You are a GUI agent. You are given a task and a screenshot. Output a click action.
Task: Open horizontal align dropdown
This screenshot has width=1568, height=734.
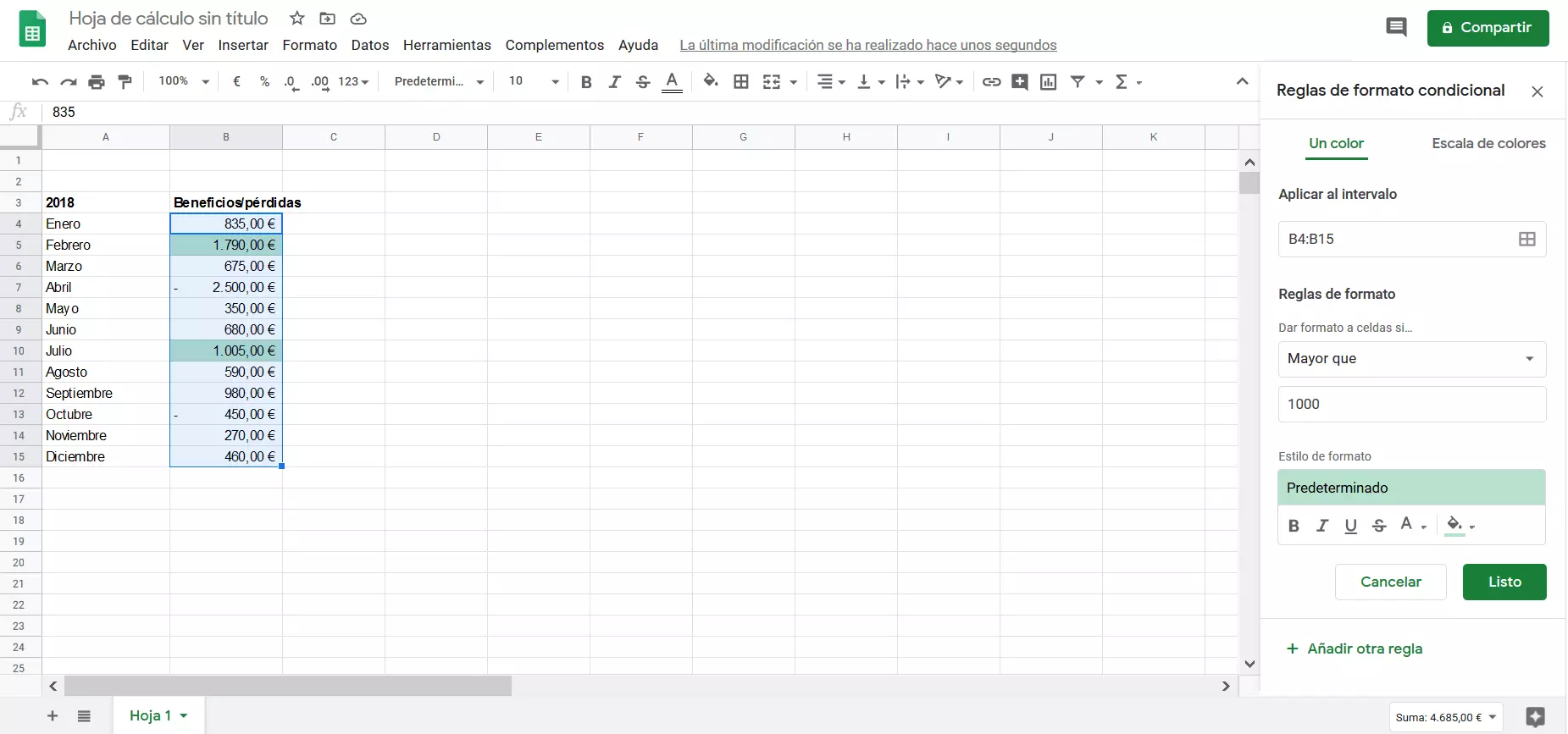pyautogui.click(x=831, y=82)
